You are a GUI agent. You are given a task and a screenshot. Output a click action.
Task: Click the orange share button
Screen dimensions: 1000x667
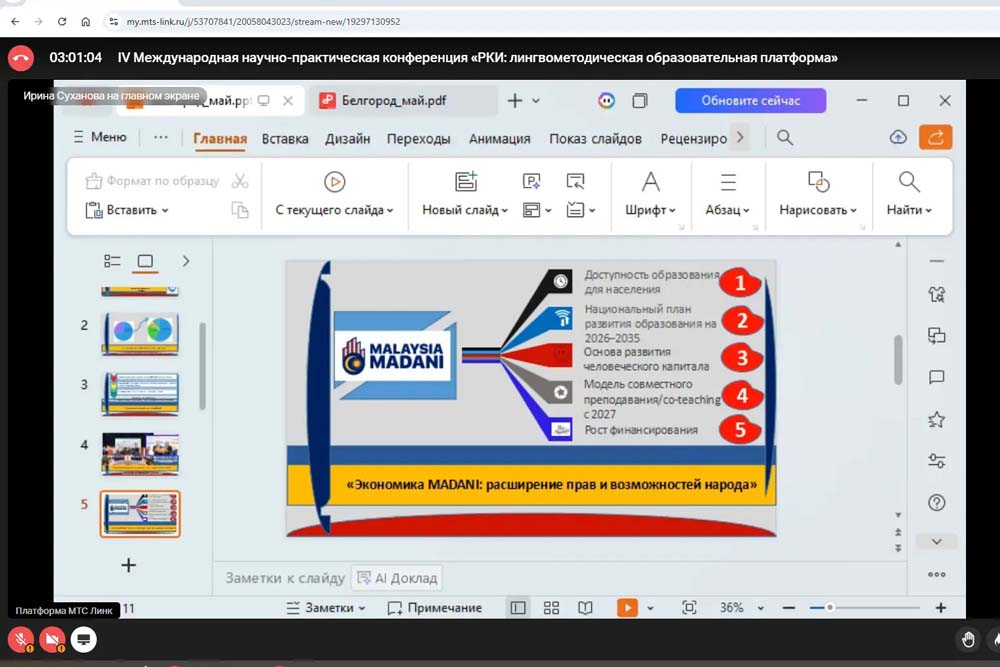coord(936,137)
